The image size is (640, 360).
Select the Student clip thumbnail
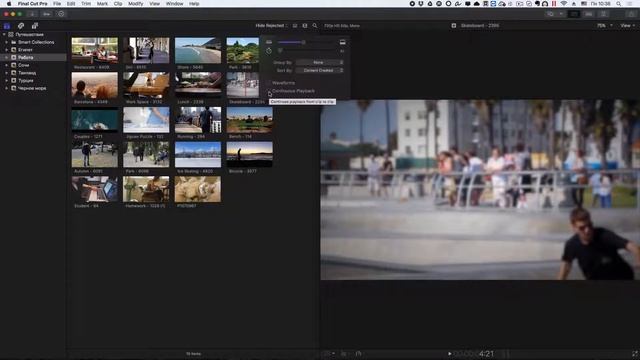click(x=95, y=189)
